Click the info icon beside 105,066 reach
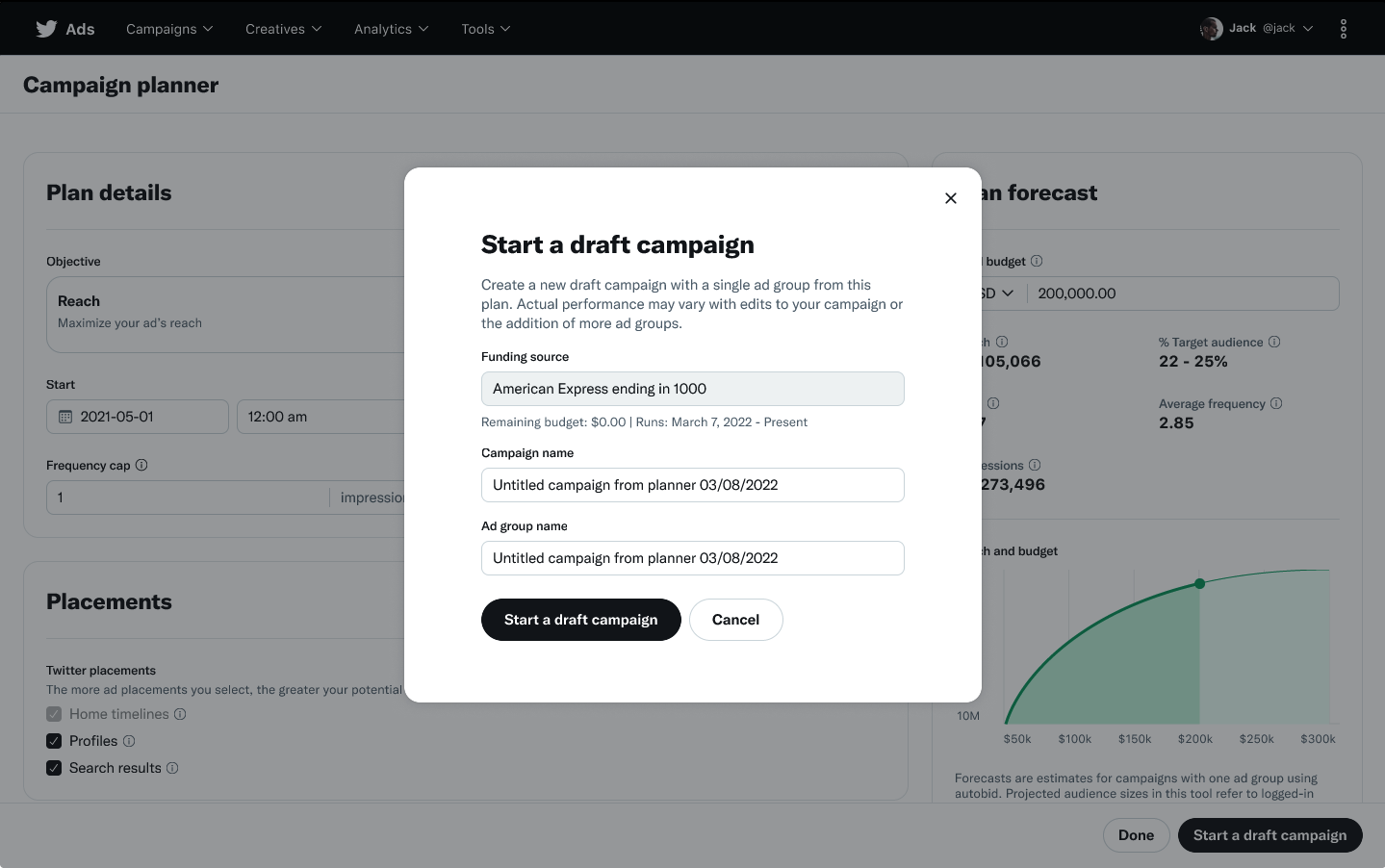 (x=1002, y=342)
